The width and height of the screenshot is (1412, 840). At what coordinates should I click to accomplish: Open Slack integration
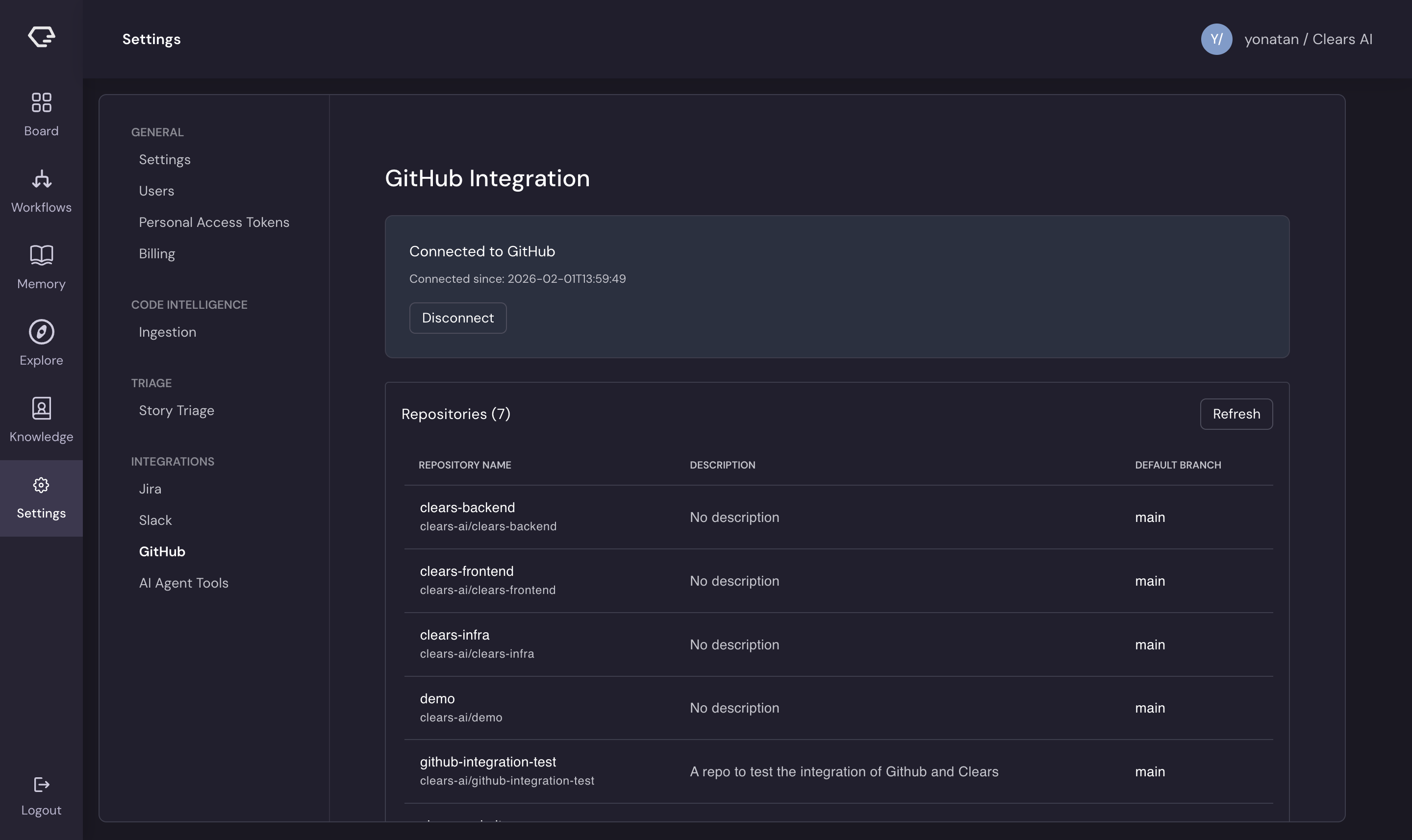tap(155, 520)
